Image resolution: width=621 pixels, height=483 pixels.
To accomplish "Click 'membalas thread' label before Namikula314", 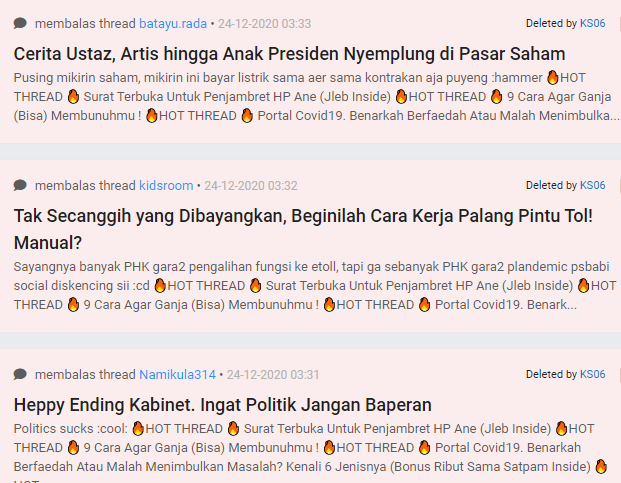I will [x=85, y=375].
